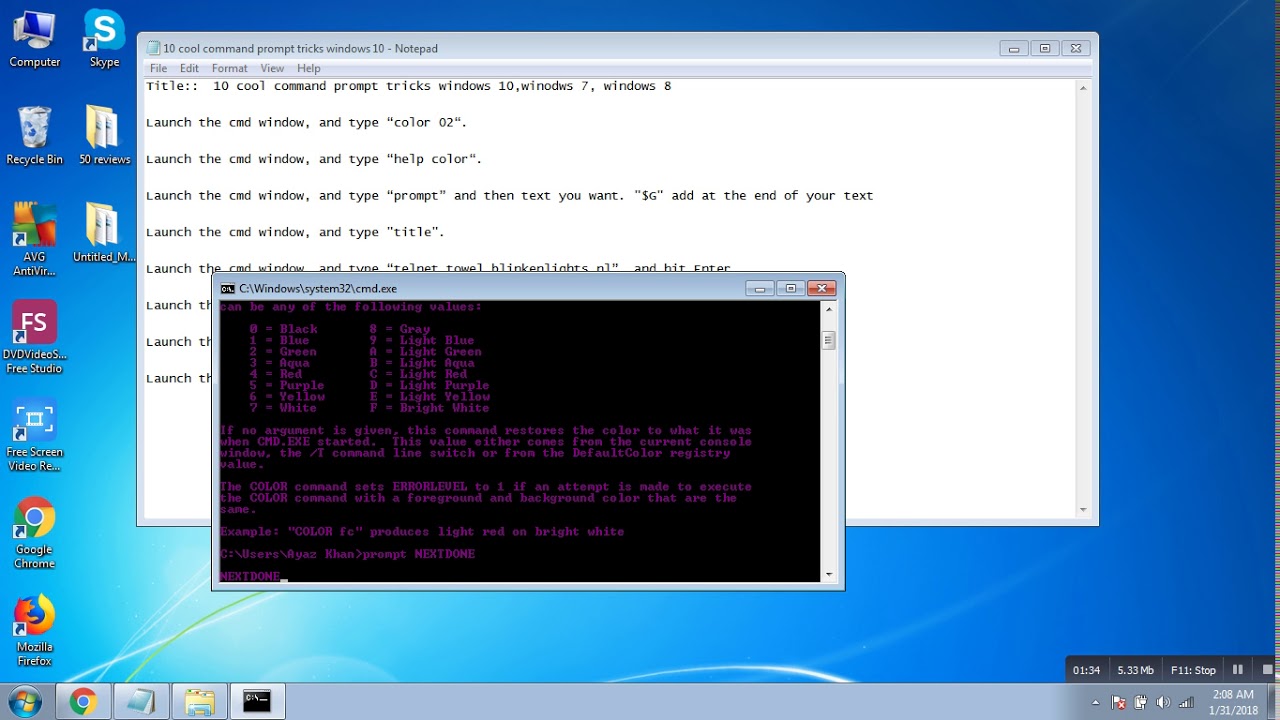Click Notepad scrollbar up arrow
1280x720 pixels.
point(1083,88)
